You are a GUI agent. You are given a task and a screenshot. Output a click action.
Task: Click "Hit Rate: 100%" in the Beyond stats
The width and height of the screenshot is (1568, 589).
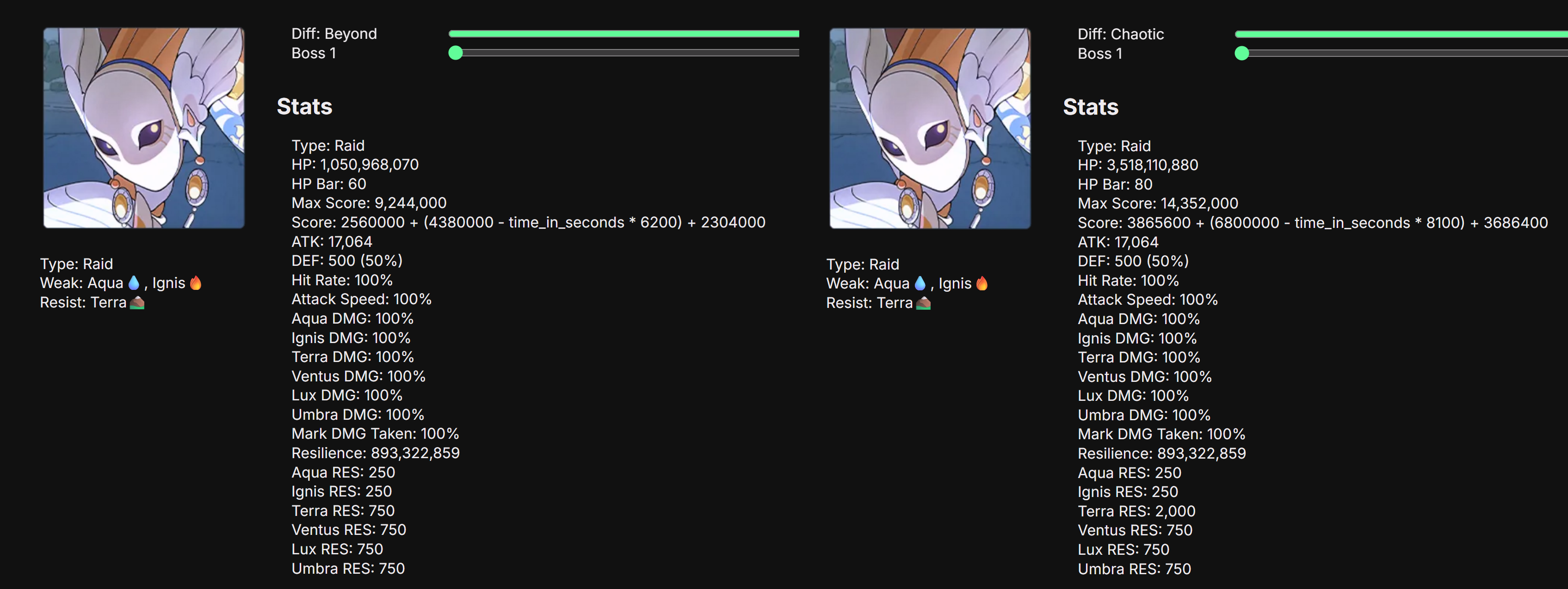tap(342, 280)
